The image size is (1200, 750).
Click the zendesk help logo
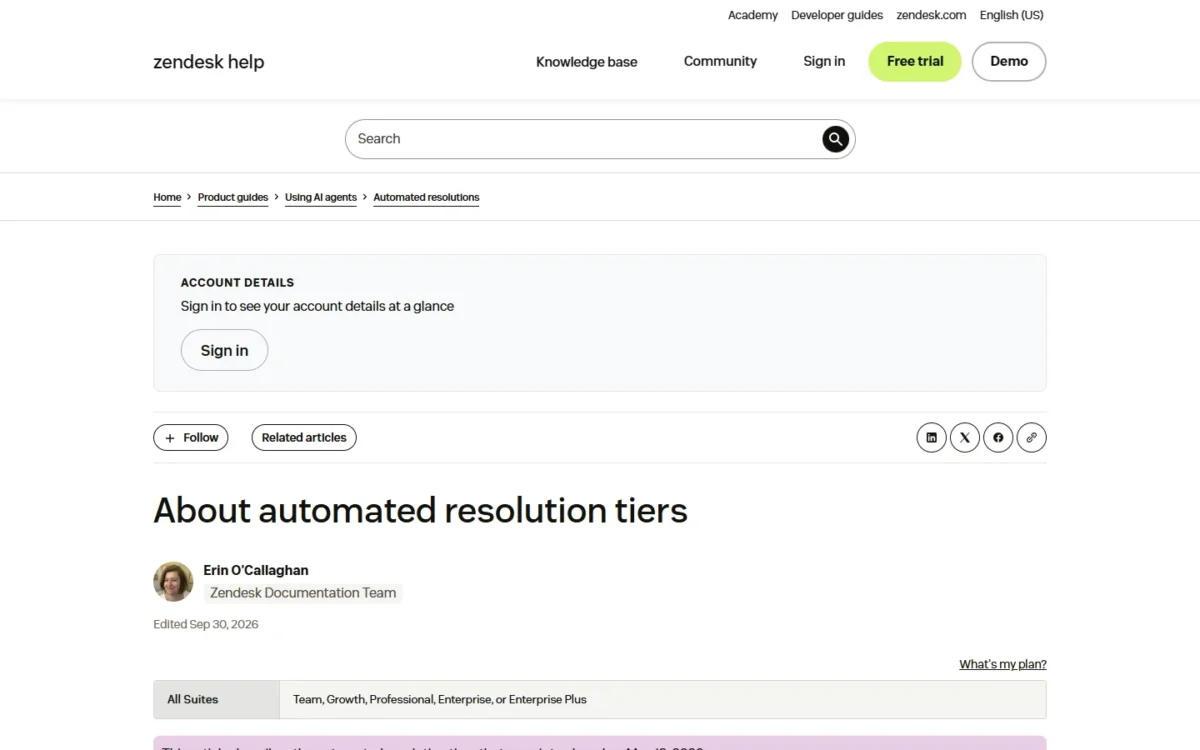[x=209, y=62]
